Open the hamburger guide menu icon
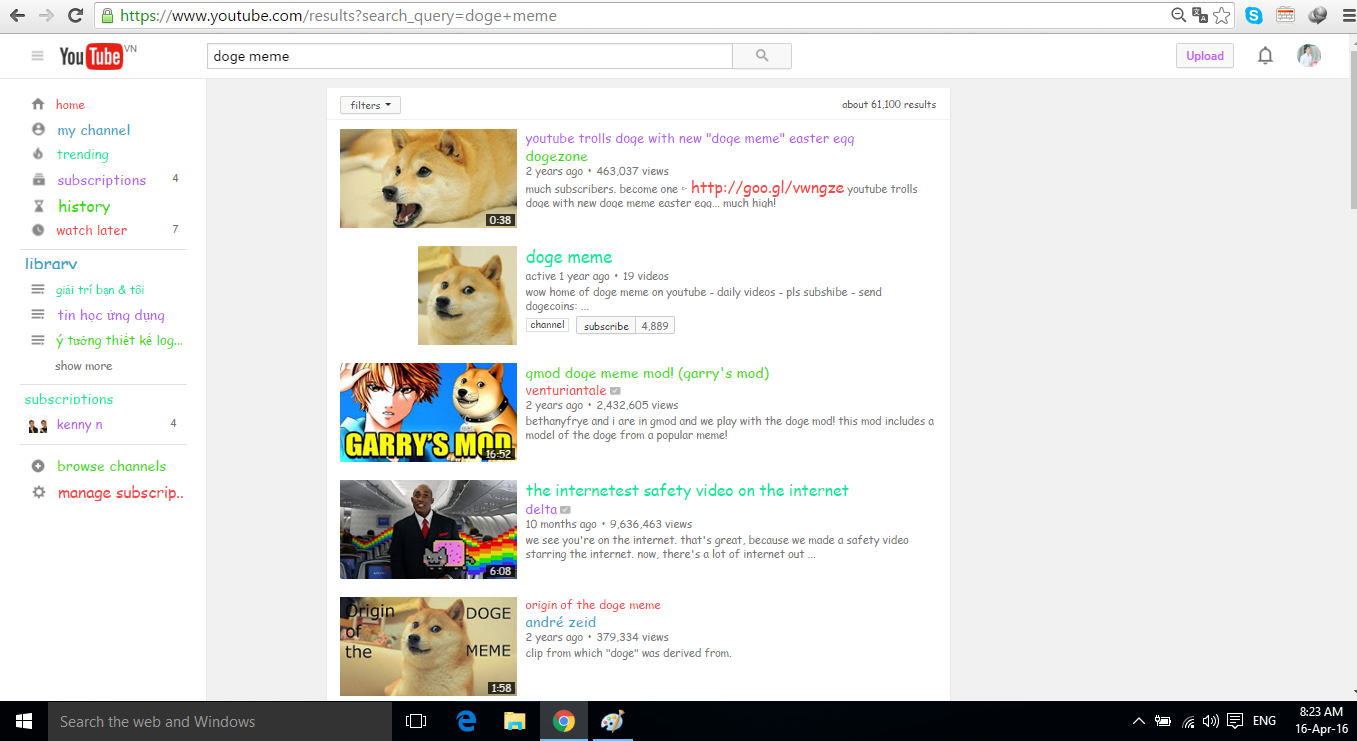The image size is (1357, 741). coord(38,56)
